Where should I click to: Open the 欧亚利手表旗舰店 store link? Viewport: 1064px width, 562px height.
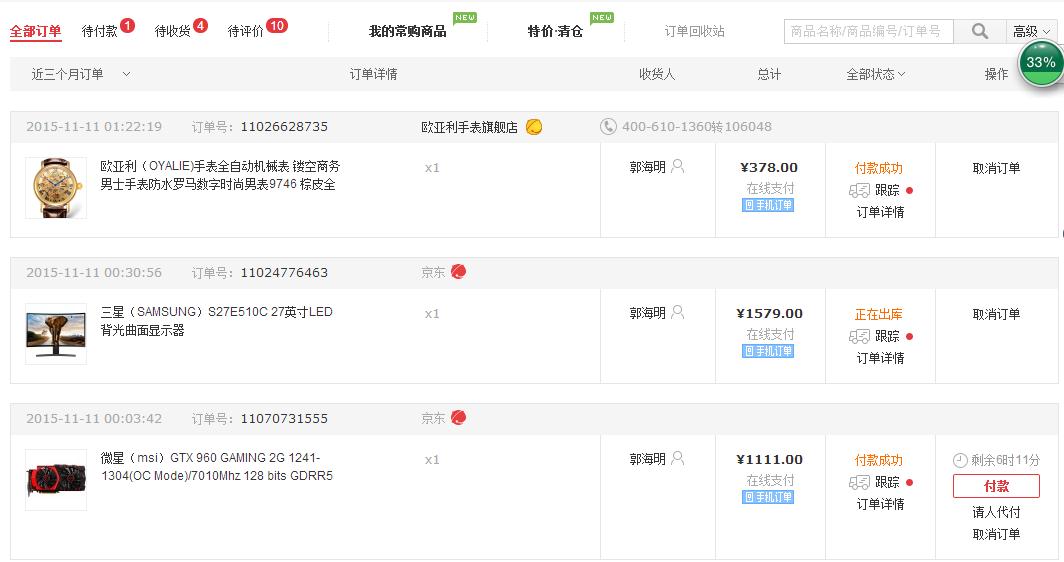point(469,127)
